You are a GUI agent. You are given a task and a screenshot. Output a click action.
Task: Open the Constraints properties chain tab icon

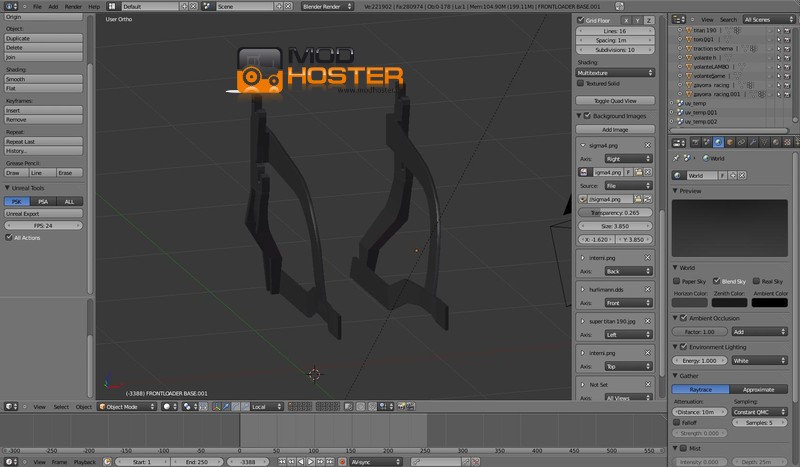pyautogui.click(x=741, y=143)
